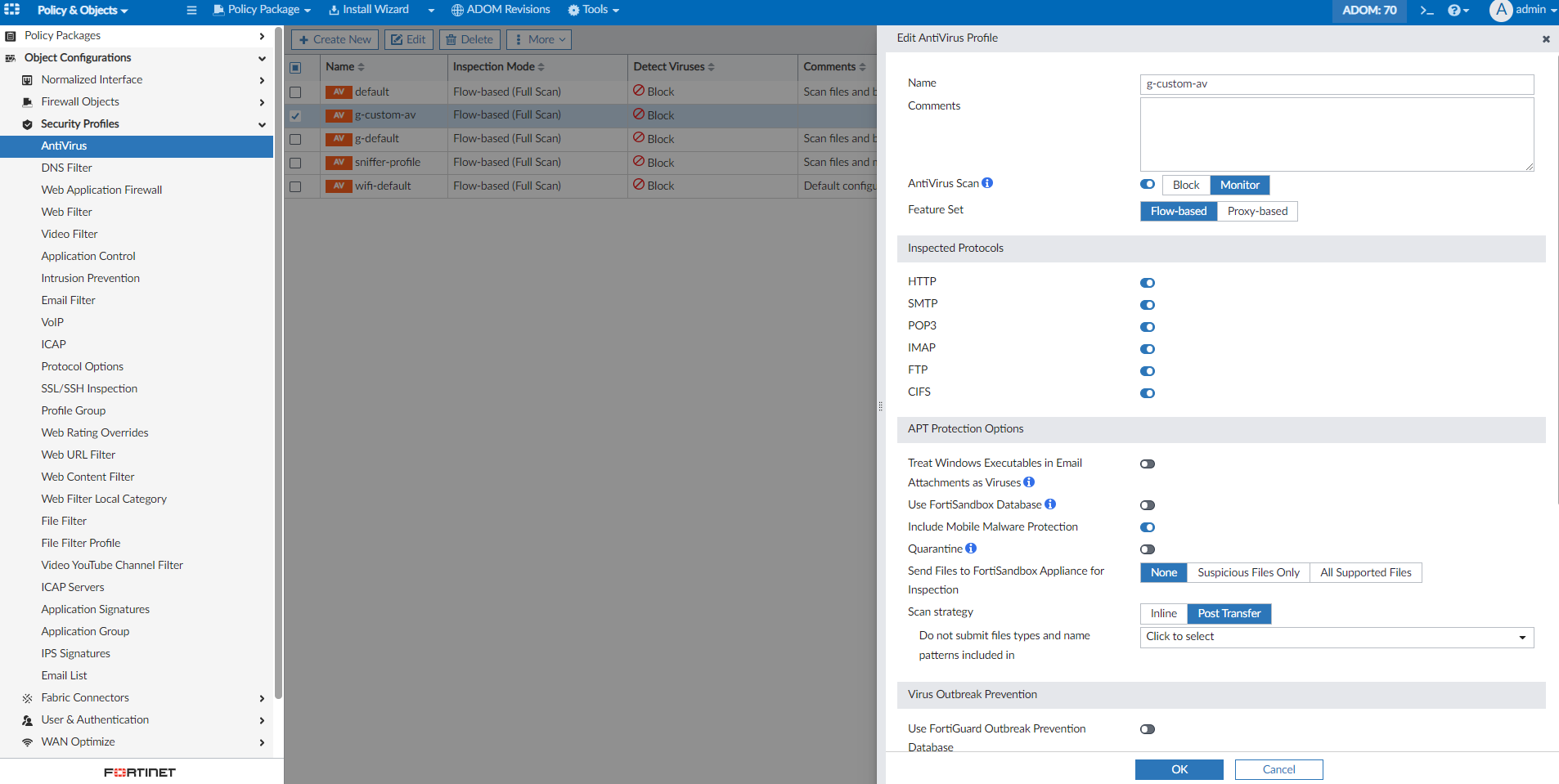This screenshot has width=1559, height=784.
Task: Click the hamburger menu icon in top bar
Action: [191, 11]
